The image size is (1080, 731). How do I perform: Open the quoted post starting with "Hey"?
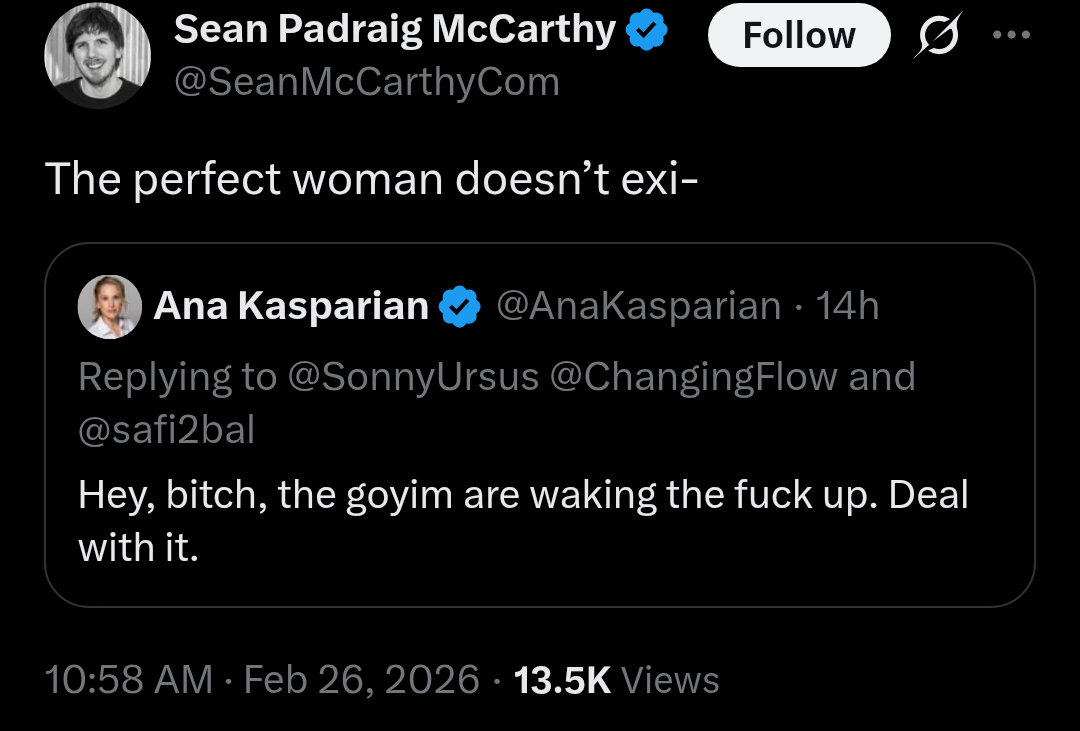pos(523,520)
